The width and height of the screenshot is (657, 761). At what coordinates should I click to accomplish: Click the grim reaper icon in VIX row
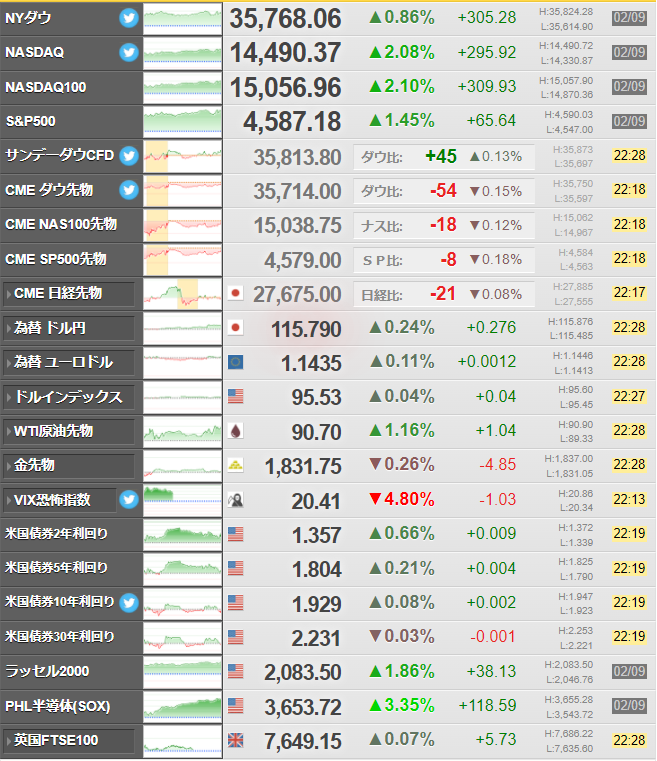click(x=236, y=500)
